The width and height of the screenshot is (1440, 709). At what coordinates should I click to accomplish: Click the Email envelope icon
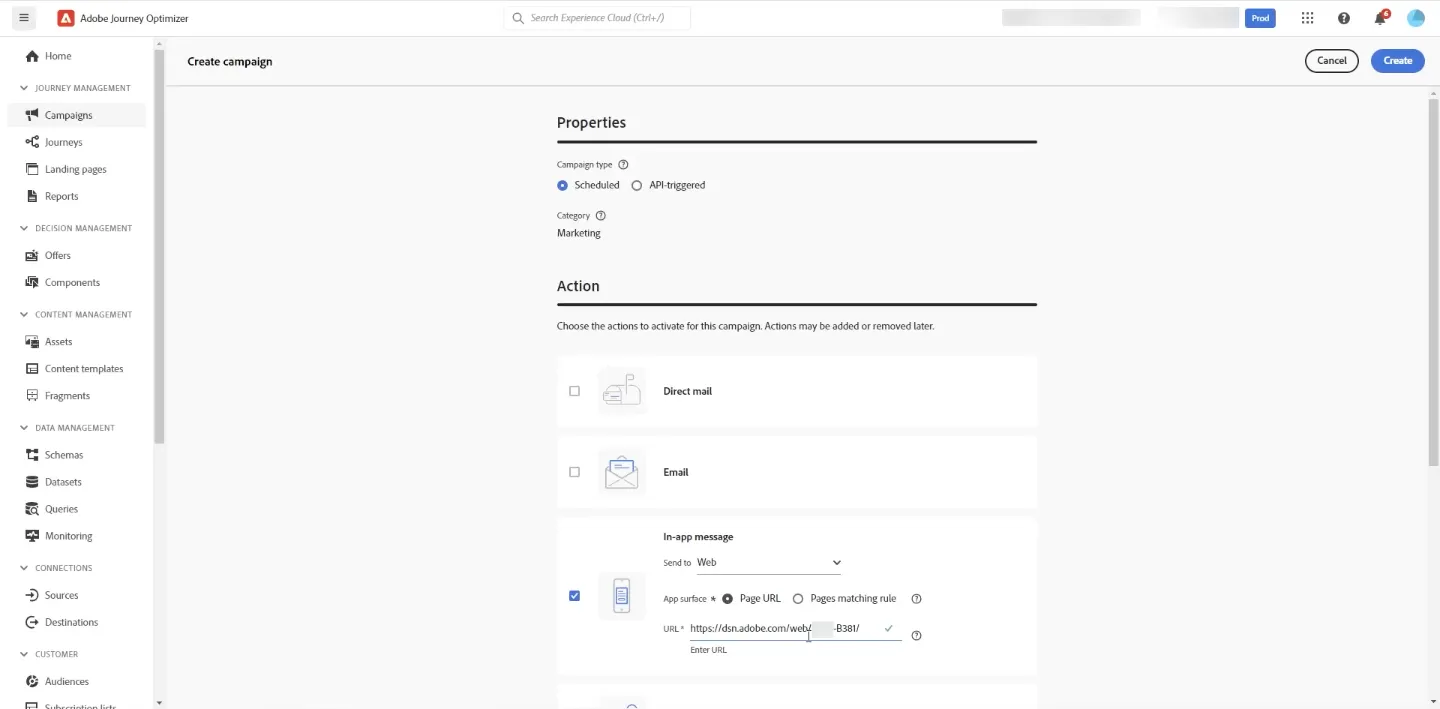621,472
